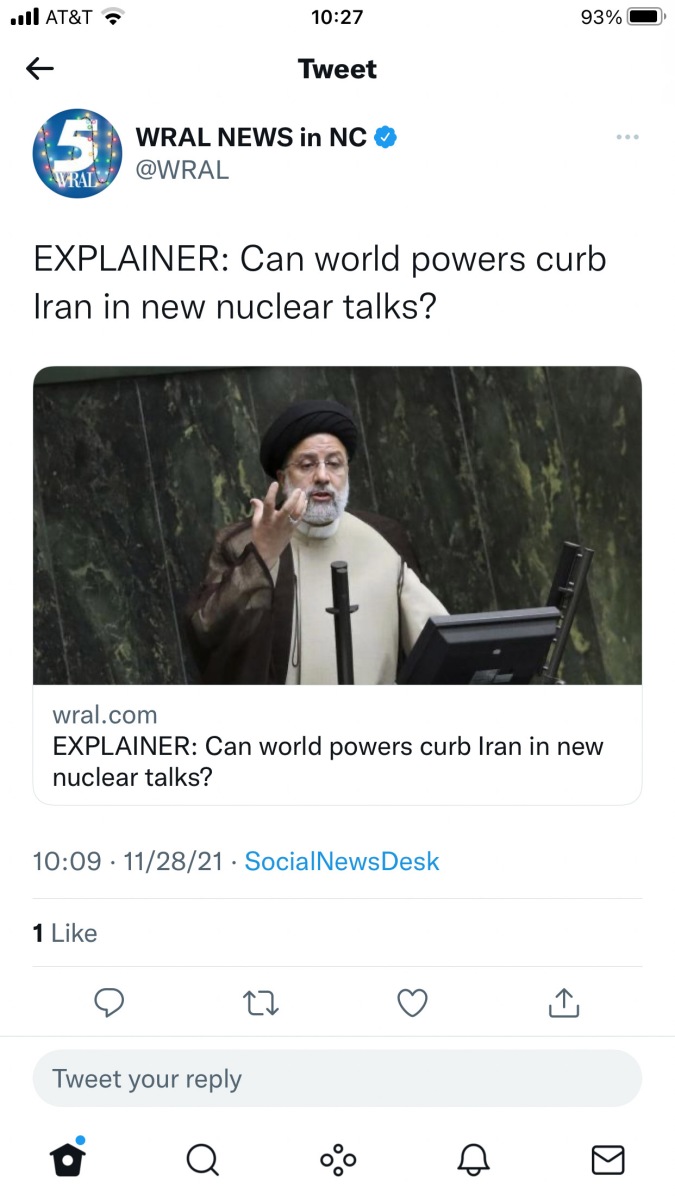Open the WRAL profile avatar
The width and height of the screenshot is (675, 1200).
tap(77, 152)
